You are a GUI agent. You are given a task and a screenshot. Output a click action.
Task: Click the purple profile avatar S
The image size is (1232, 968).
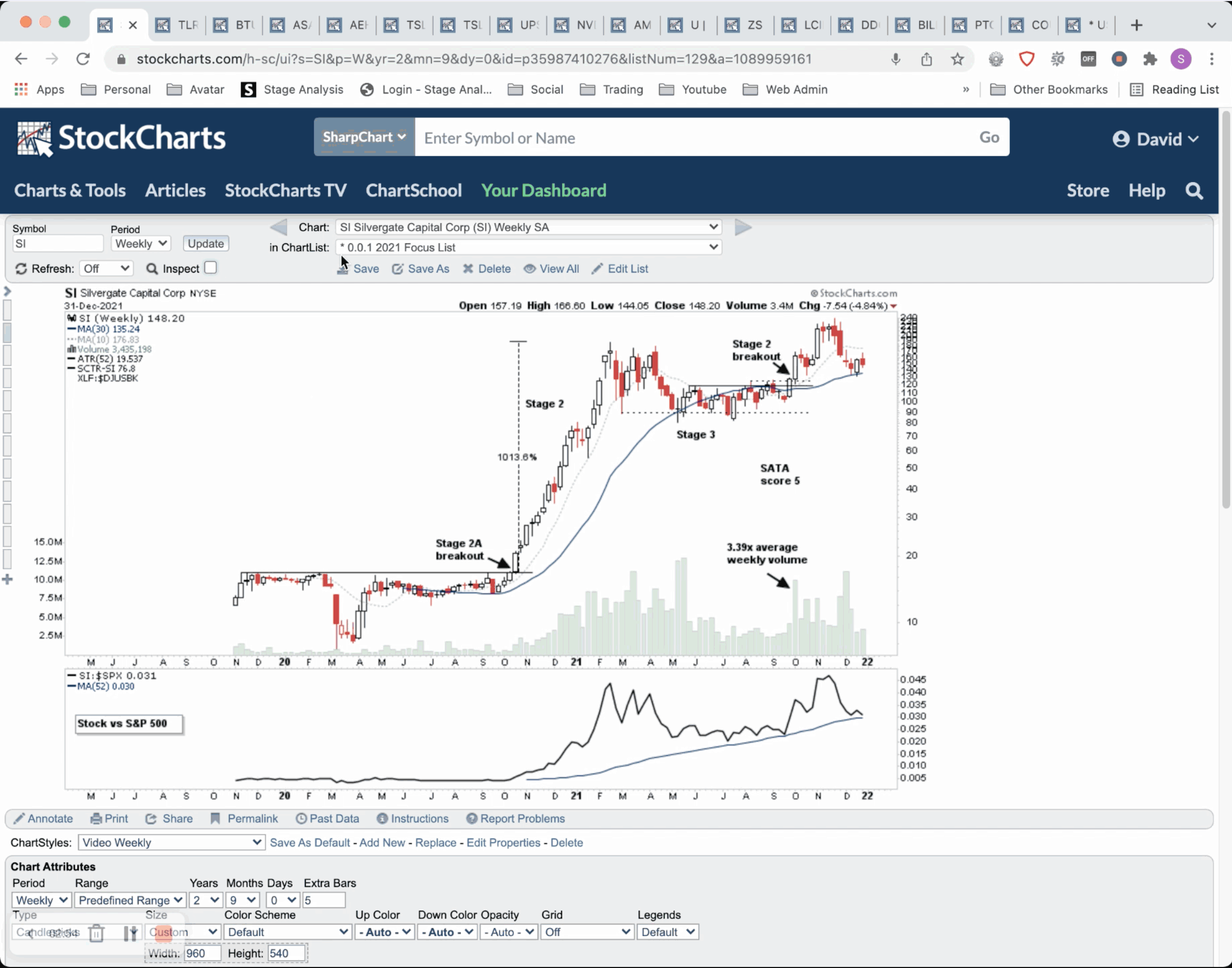[1180, 59]
